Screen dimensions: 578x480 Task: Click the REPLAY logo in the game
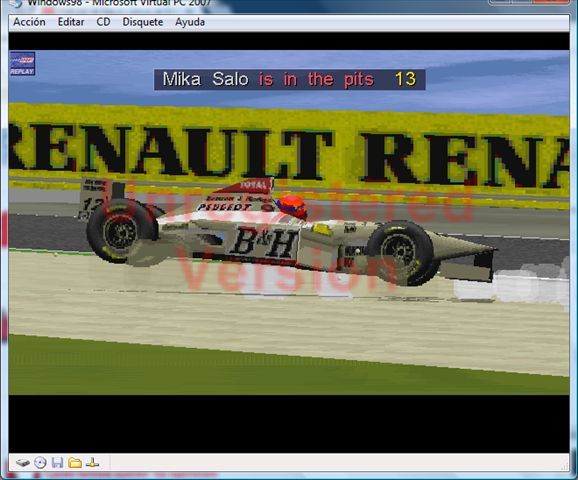(x=22, y=63)
